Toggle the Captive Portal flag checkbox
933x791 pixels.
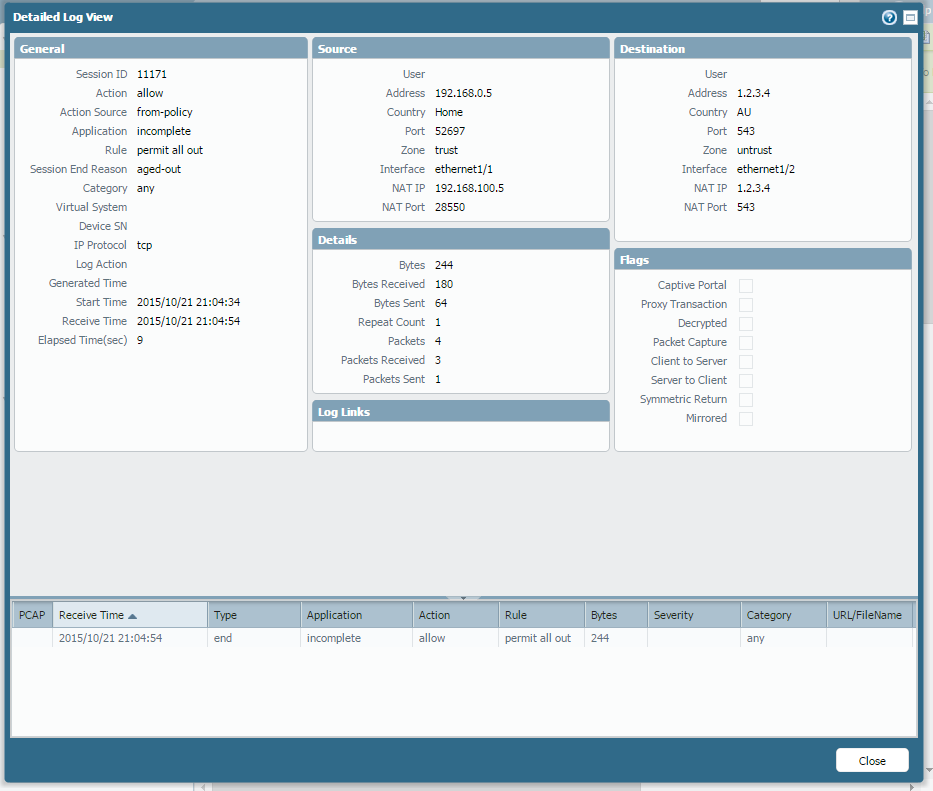(746, 286)
